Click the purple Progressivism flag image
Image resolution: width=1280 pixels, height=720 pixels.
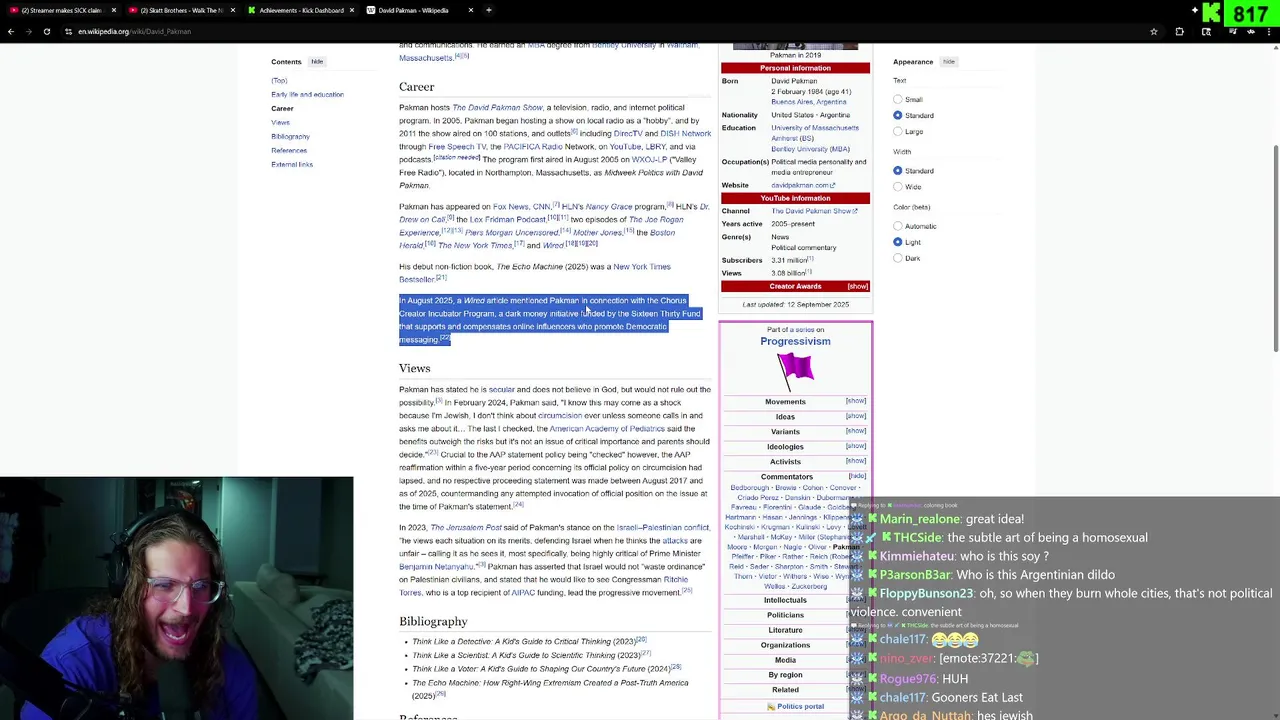point(795,369)
